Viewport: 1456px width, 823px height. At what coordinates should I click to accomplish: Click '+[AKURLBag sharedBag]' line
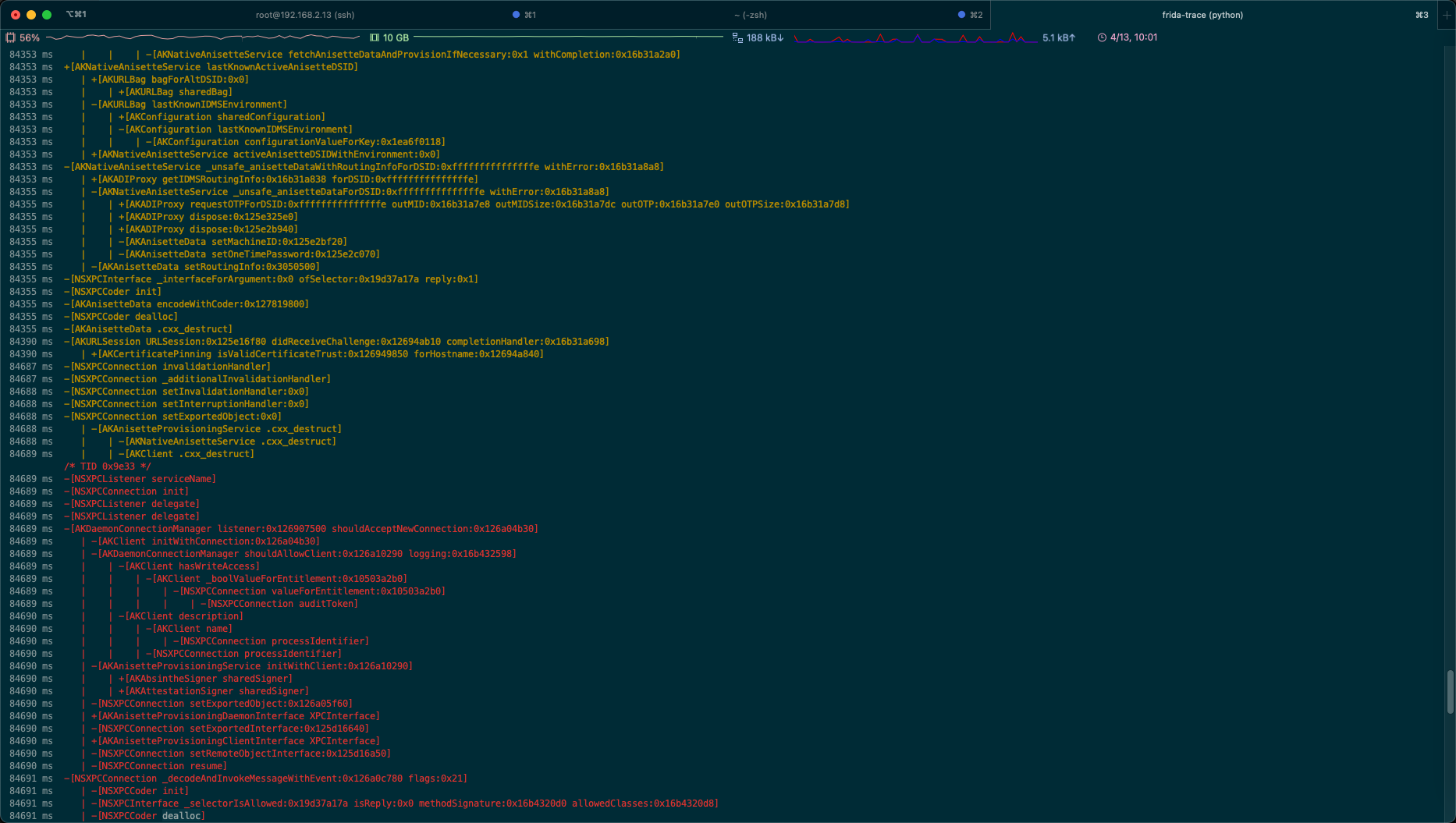[176, 92]
